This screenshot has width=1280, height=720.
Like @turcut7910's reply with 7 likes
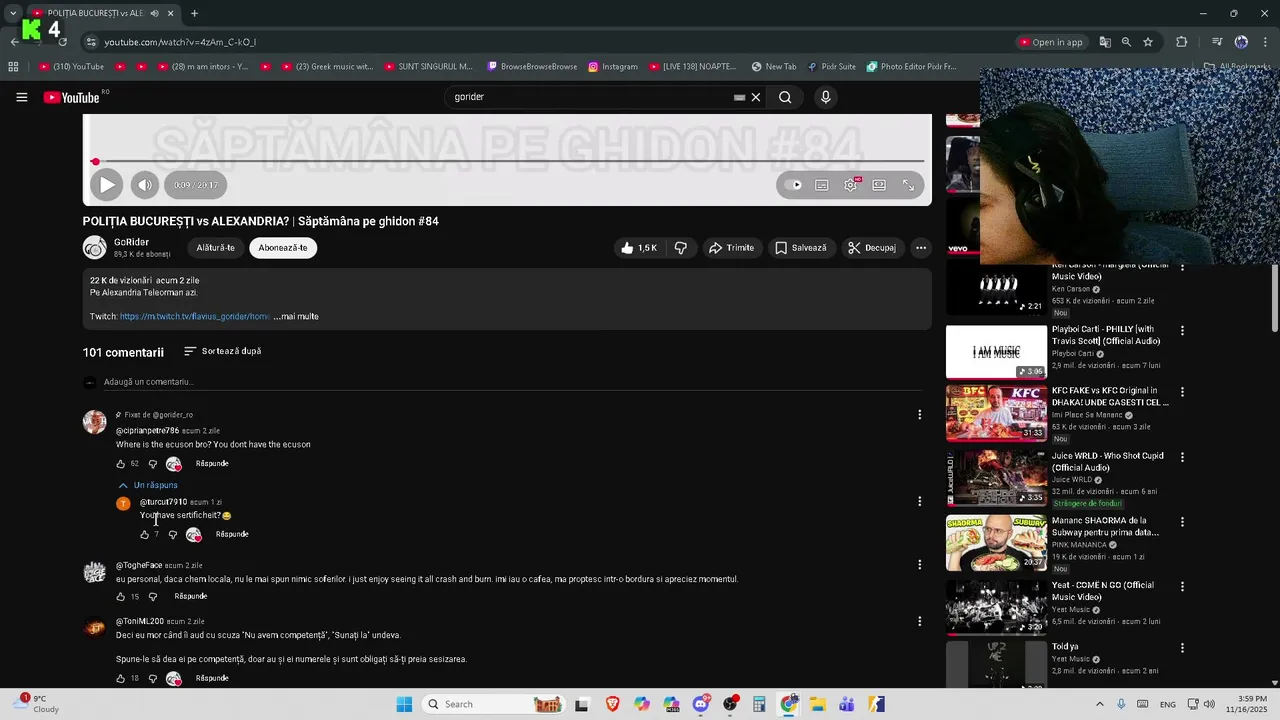[145, 535]
